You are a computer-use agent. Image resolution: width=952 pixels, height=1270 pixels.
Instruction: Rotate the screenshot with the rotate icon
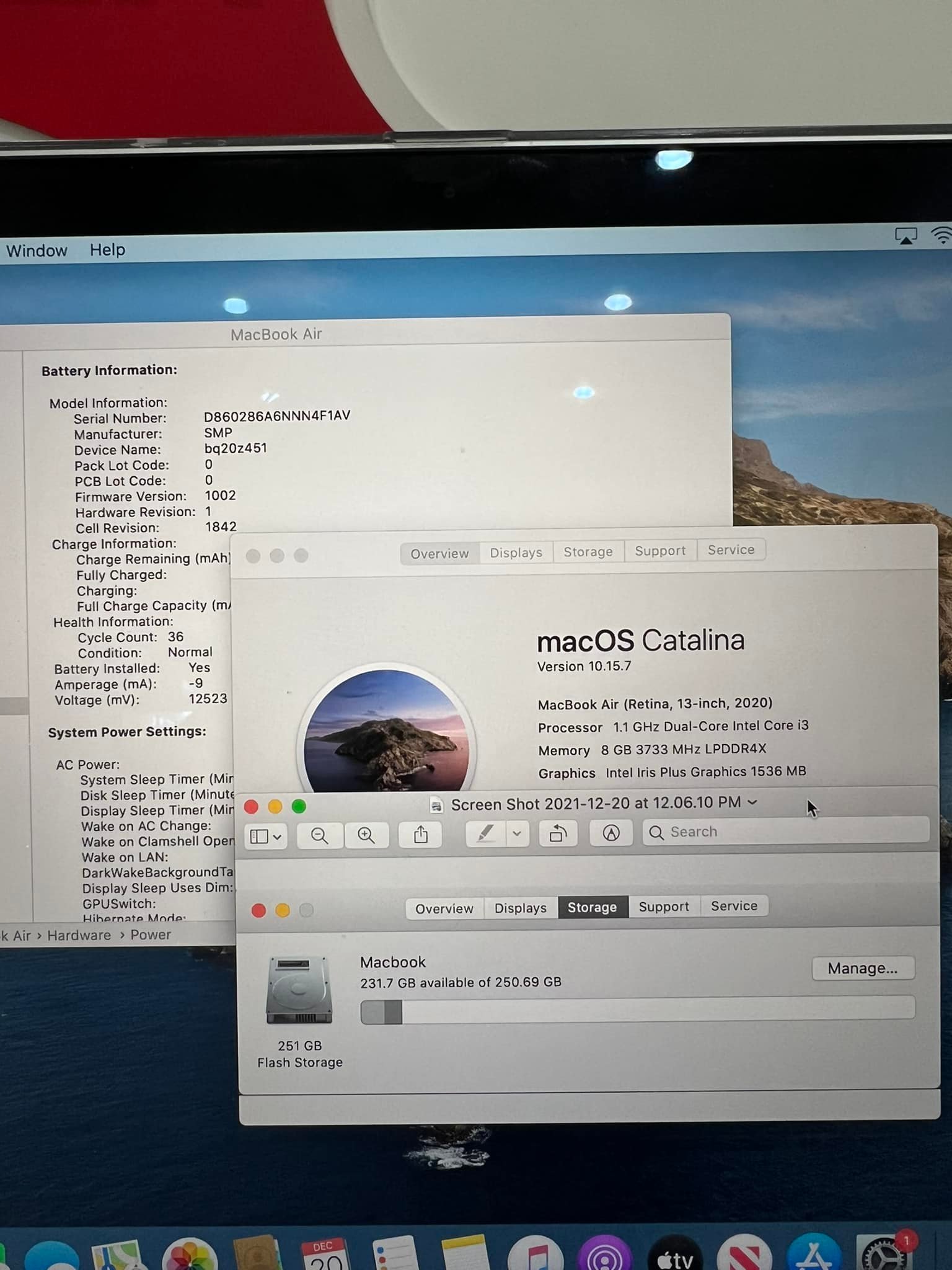pyautogui.click(x=558, y=834)
